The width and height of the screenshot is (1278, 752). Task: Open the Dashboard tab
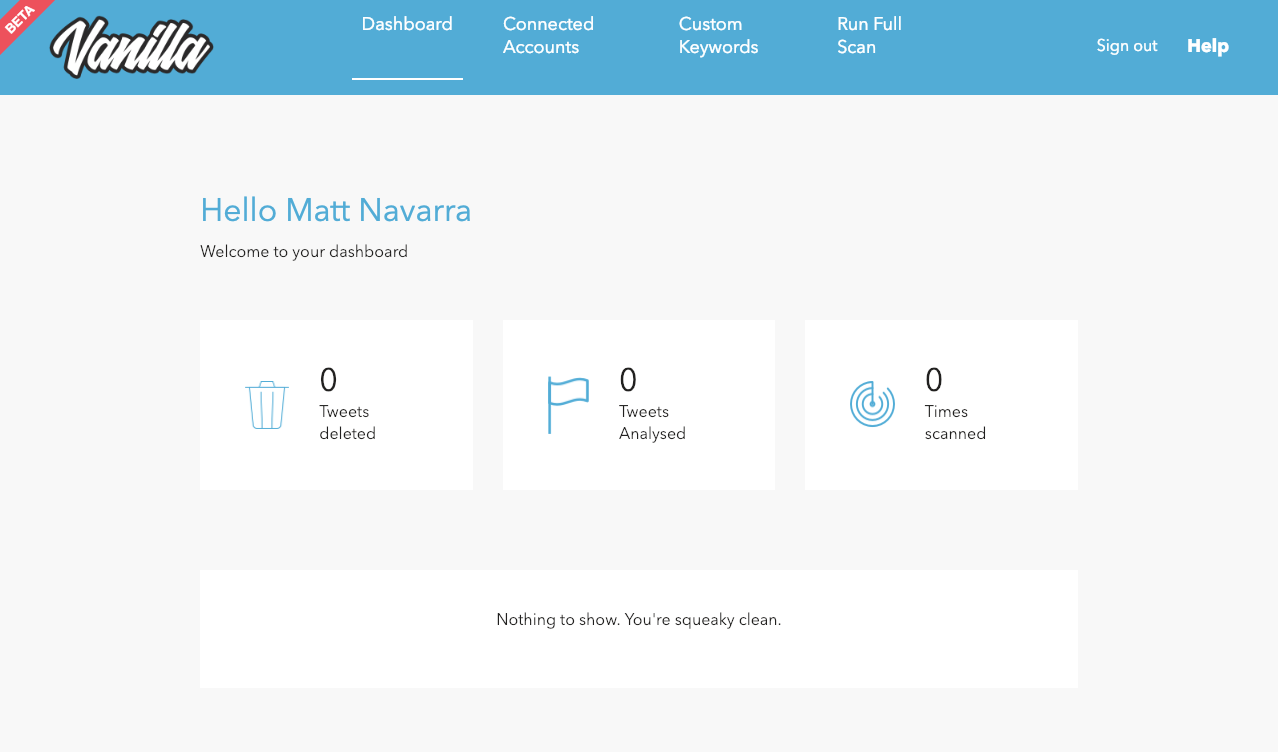(x=407, y=24)
